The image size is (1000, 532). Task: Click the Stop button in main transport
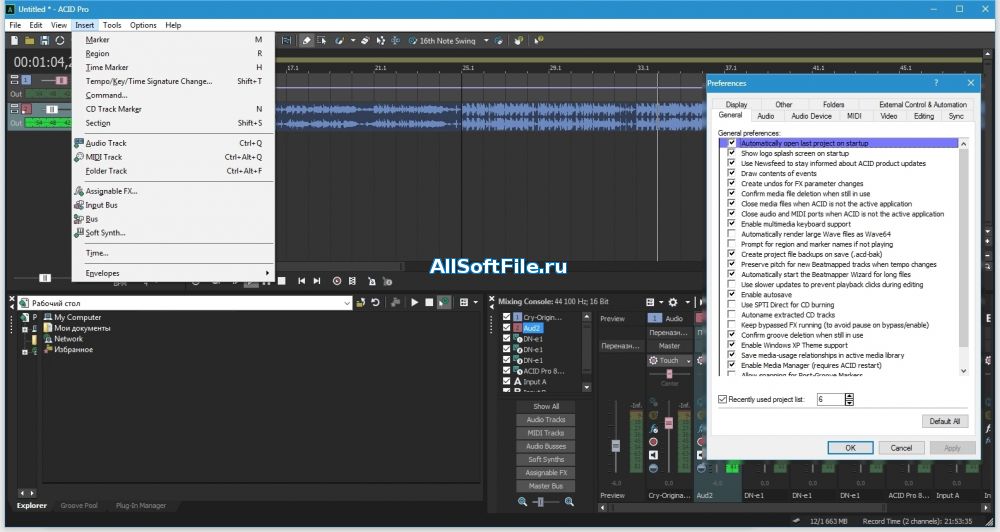(x=281, y=281)
